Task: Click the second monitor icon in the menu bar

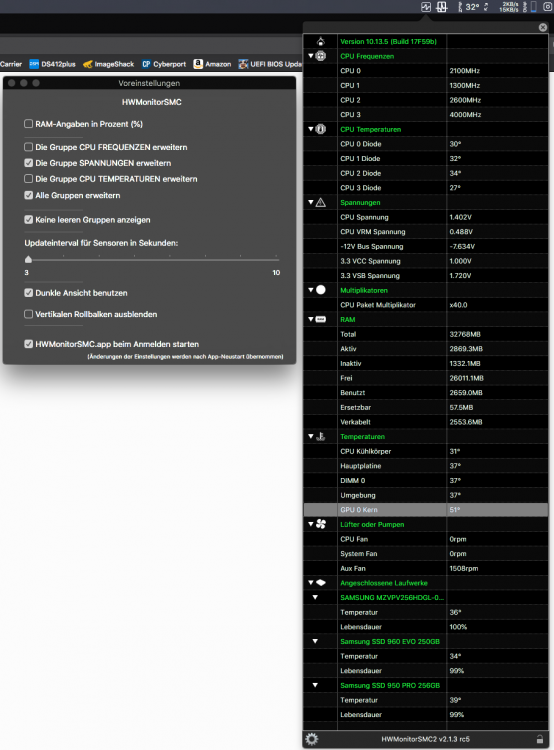Action: 442,7
